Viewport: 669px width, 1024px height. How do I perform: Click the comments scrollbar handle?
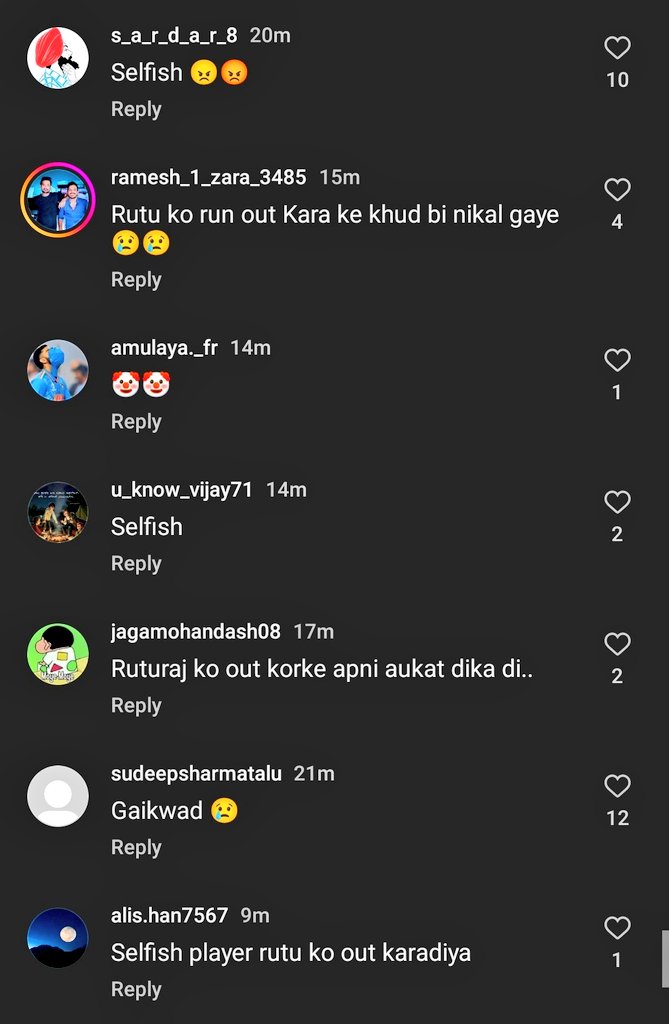point(665,957)
